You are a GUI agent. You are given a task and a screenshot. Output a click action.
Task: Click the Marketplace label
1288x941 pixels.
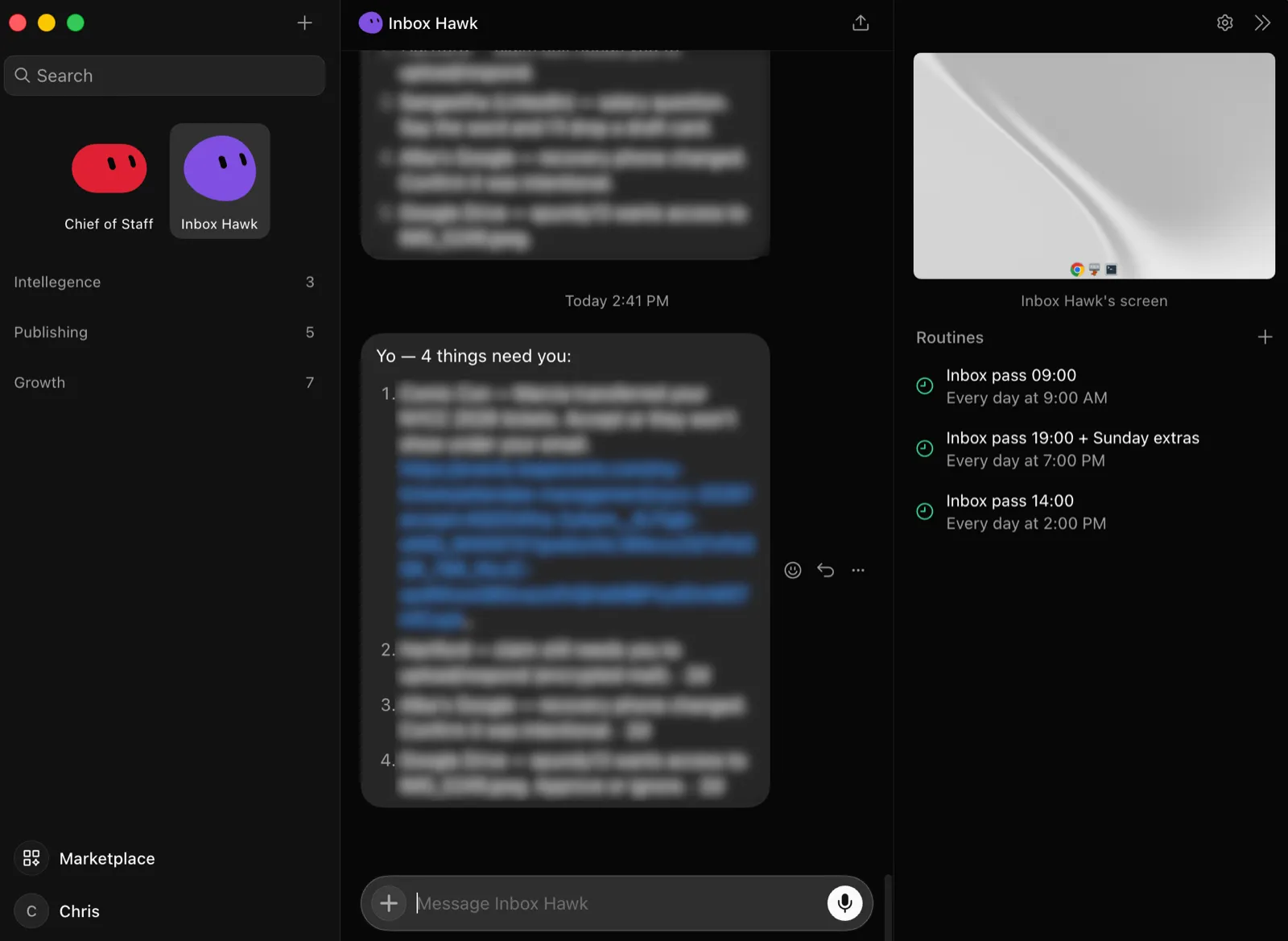pyautogui.click(x=107, y=858)
